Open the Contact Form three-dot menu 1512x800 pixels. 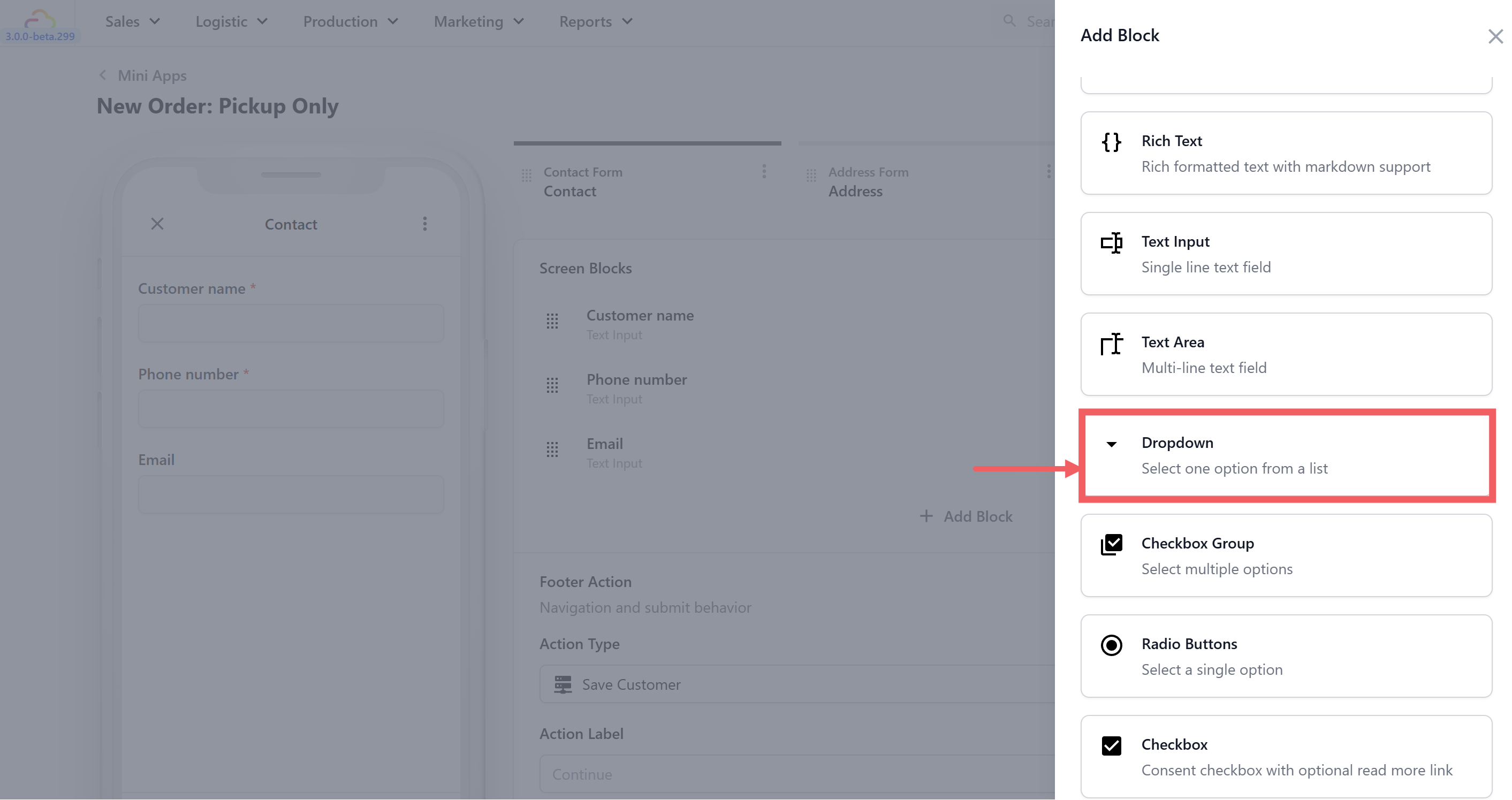pos(764,171)
